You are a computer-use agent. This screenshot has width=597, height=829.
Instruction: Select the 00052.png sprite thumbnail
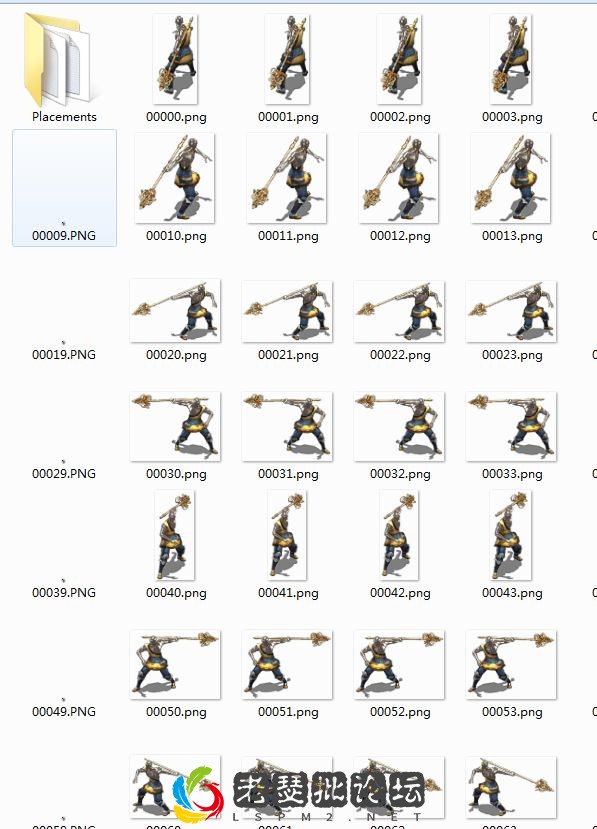[x=399, y=665]
